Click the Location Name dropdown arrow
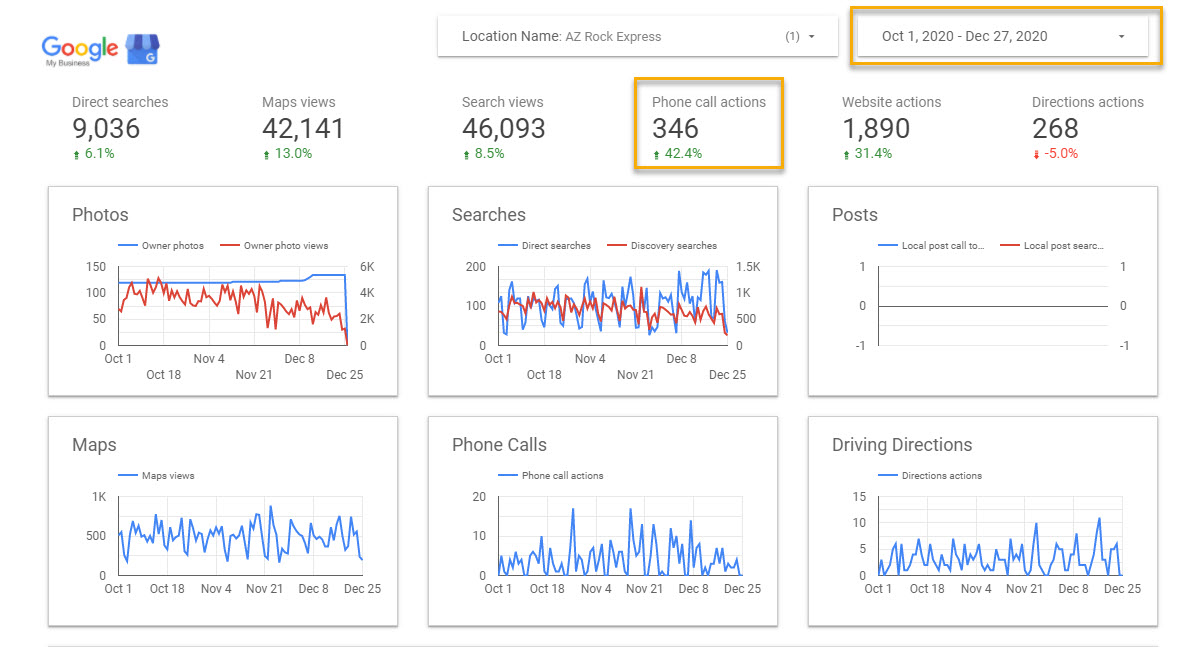 coord(812,37)
